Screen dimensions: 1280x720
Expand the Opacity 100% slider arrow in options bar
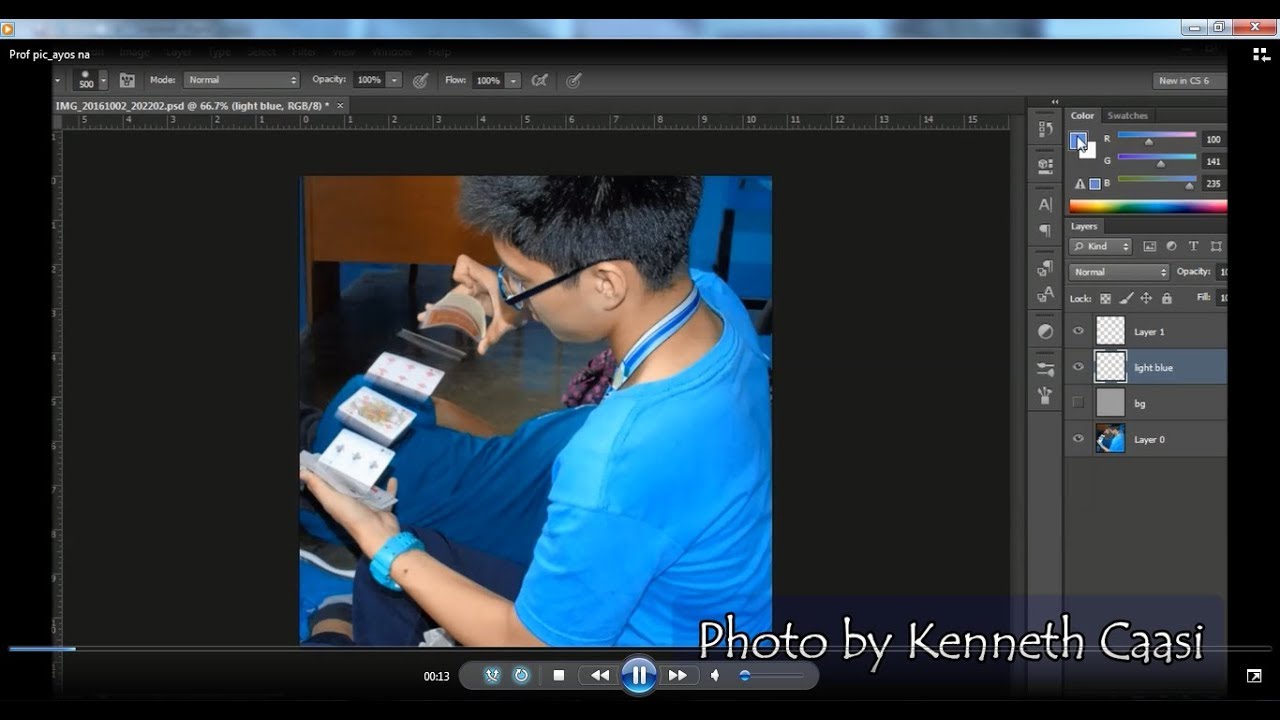click(394, 80)
